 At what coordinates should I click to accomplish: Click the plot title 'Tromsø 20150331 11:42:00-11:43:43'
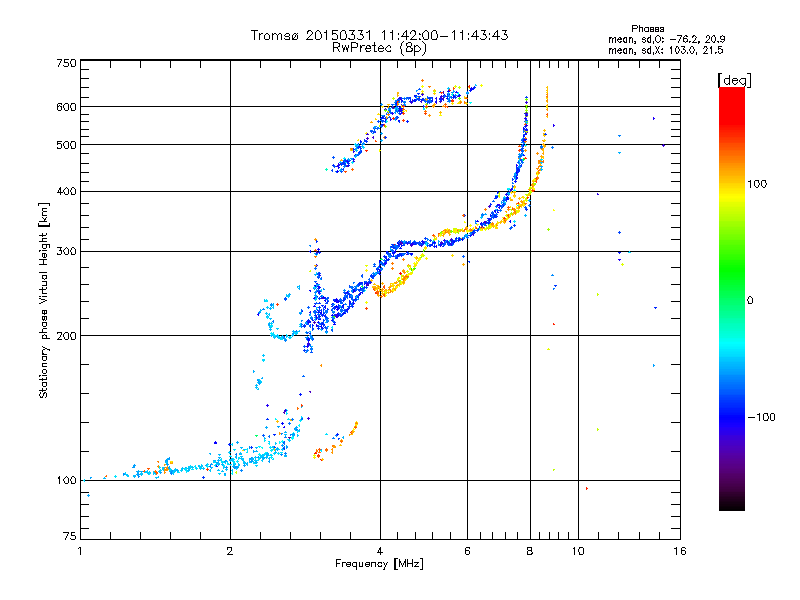tap(379, 35)
